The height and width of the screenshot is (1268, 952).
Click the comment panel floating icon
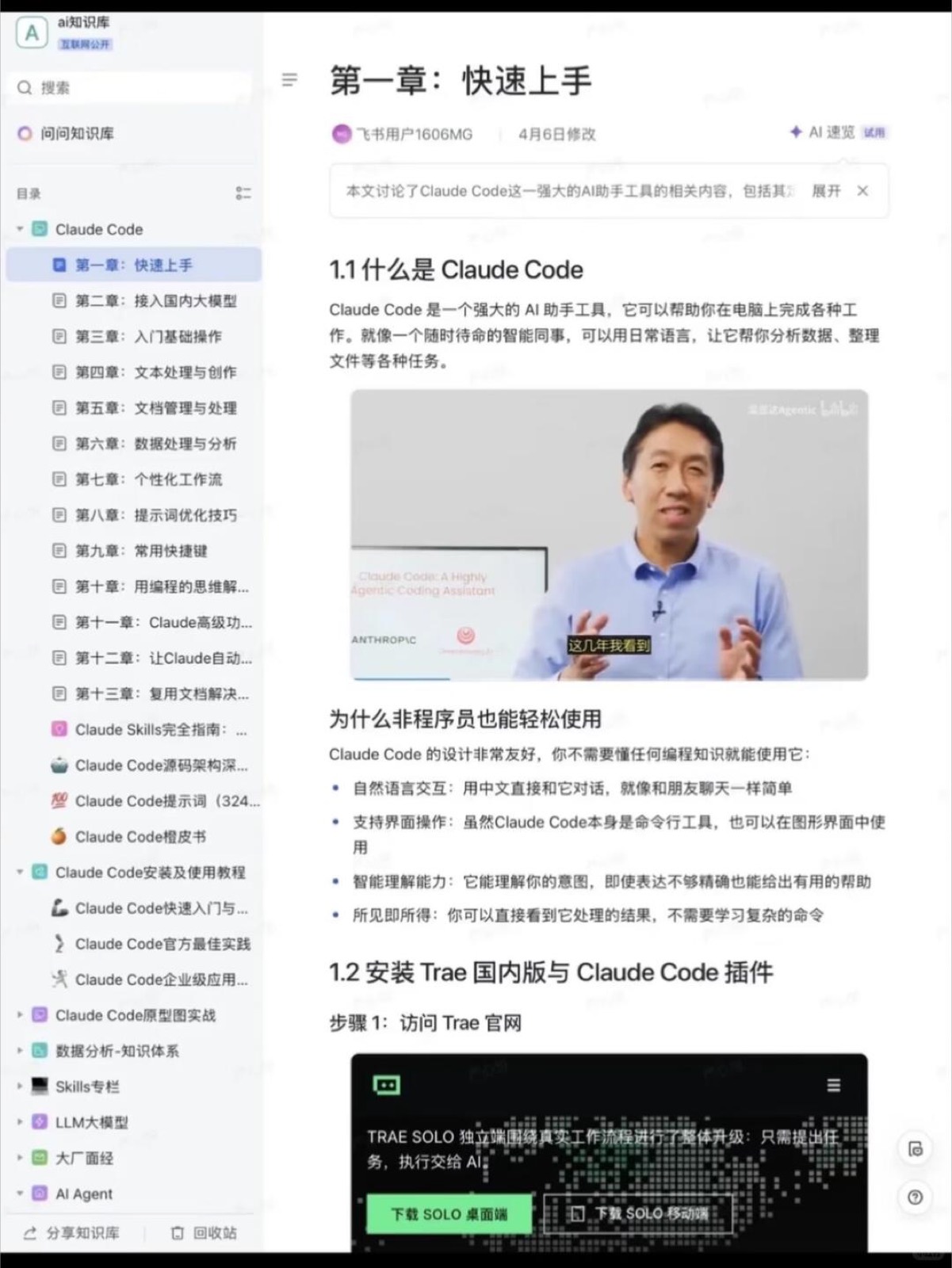click(916, 1149)
